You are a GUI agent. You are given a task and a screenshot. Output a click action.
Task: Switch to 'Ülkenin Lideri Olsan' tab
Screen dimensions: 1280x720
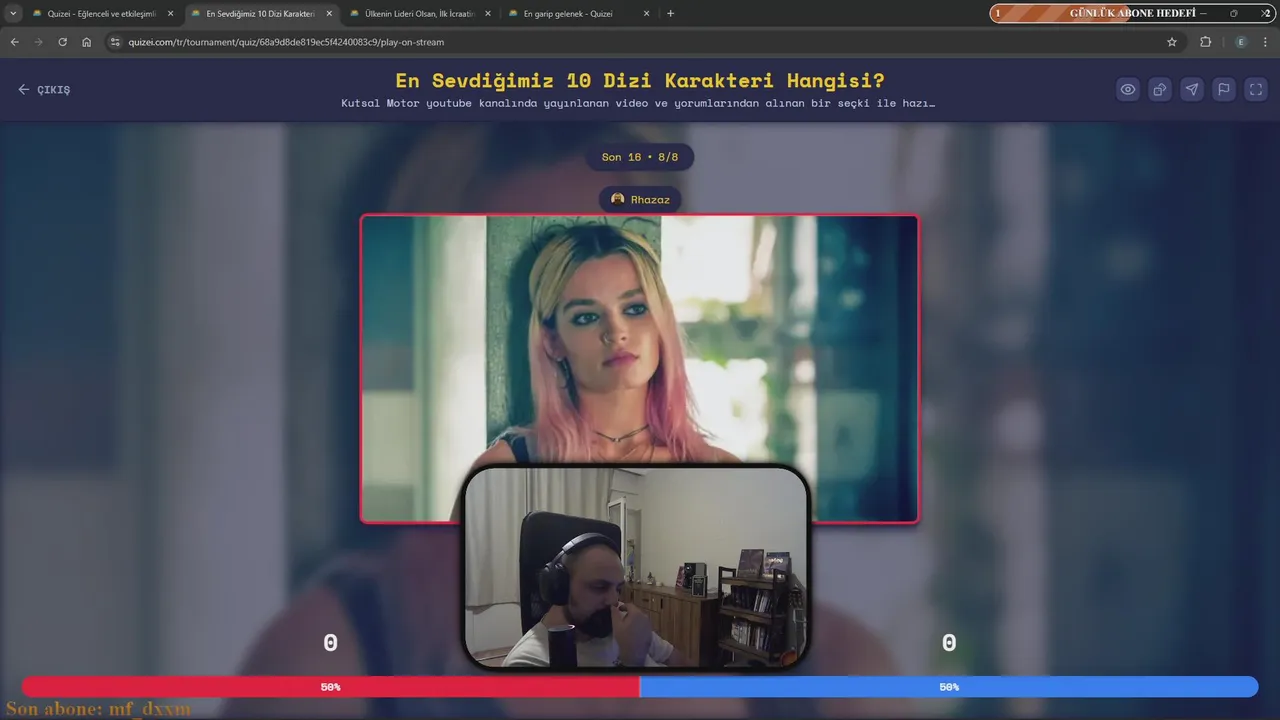[x=418, y=14]
